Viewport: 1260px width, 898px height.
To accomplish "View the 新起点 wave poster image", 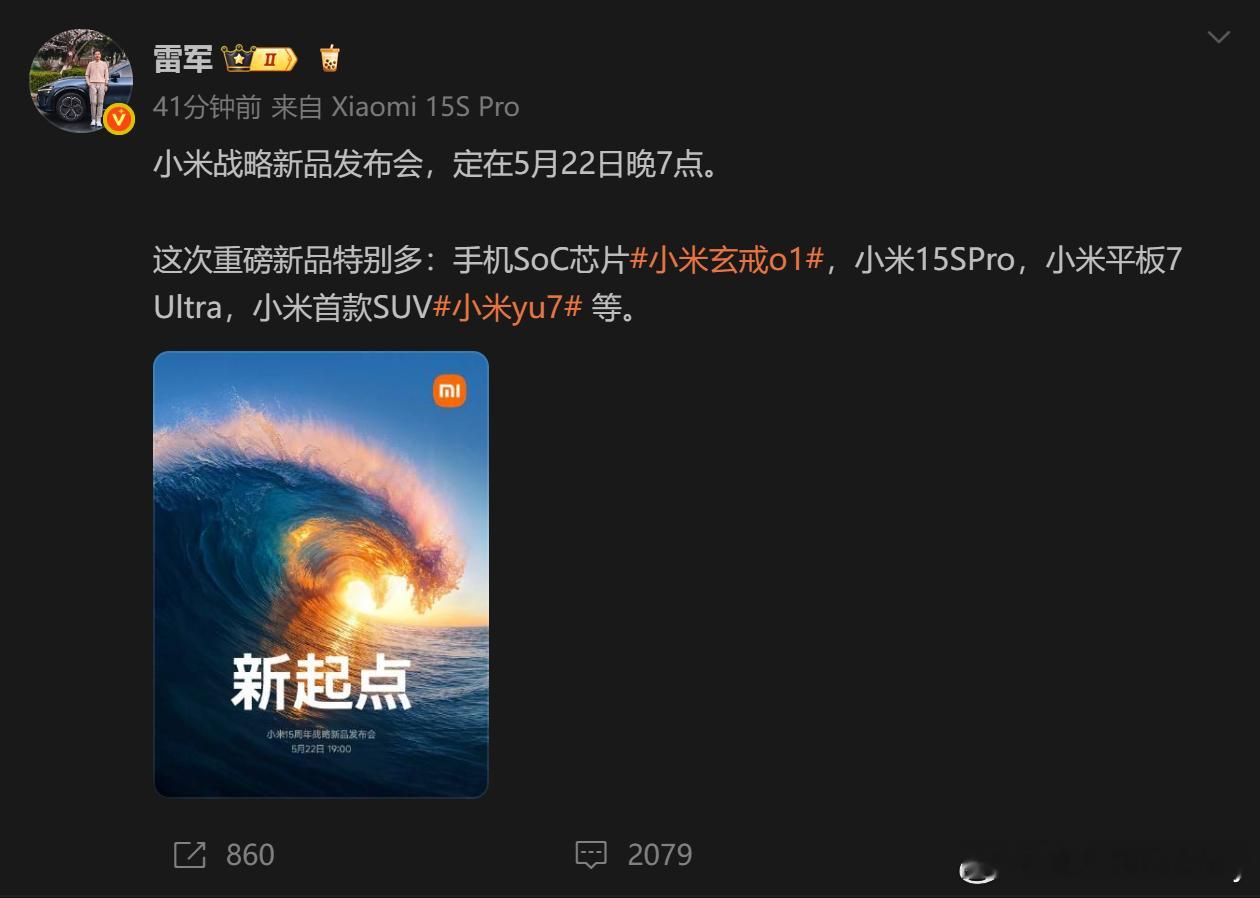I will coord(321,574).
